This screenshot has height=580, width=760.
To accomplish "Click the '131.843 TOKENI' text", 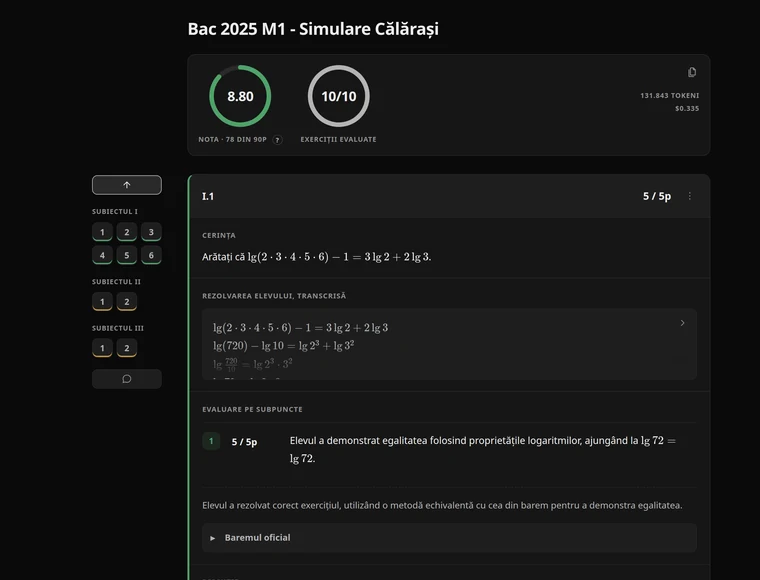I will [669, 96].
